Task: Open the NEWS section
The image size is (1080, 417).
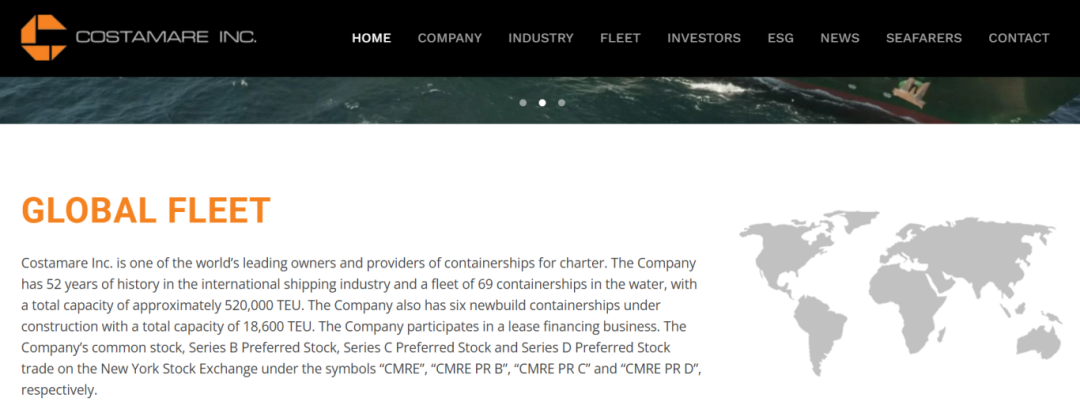Action: click(x=839, y=38)
